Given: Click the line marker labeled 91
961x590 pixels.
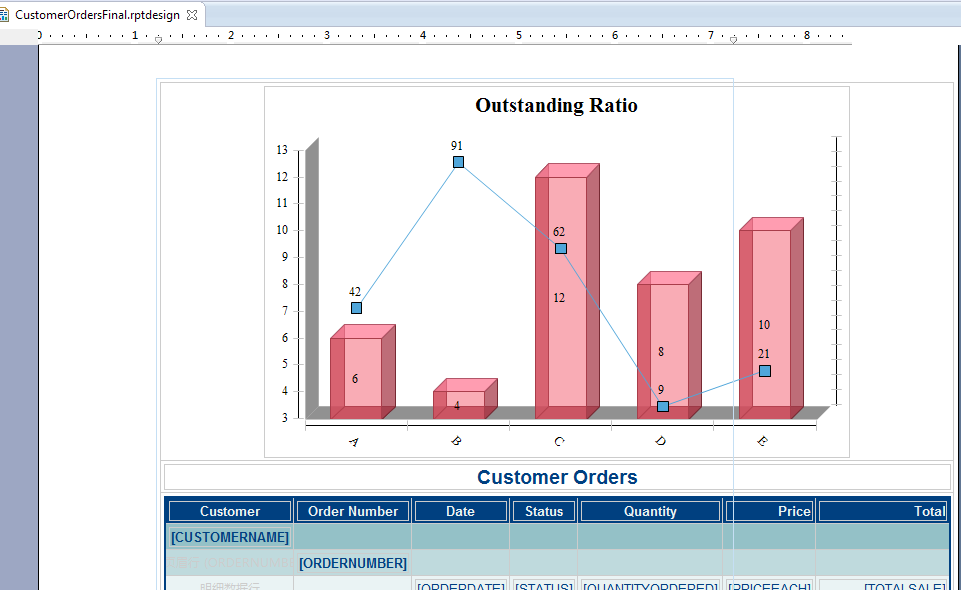Looking at the screenshot, I should [x=458, y=162].
